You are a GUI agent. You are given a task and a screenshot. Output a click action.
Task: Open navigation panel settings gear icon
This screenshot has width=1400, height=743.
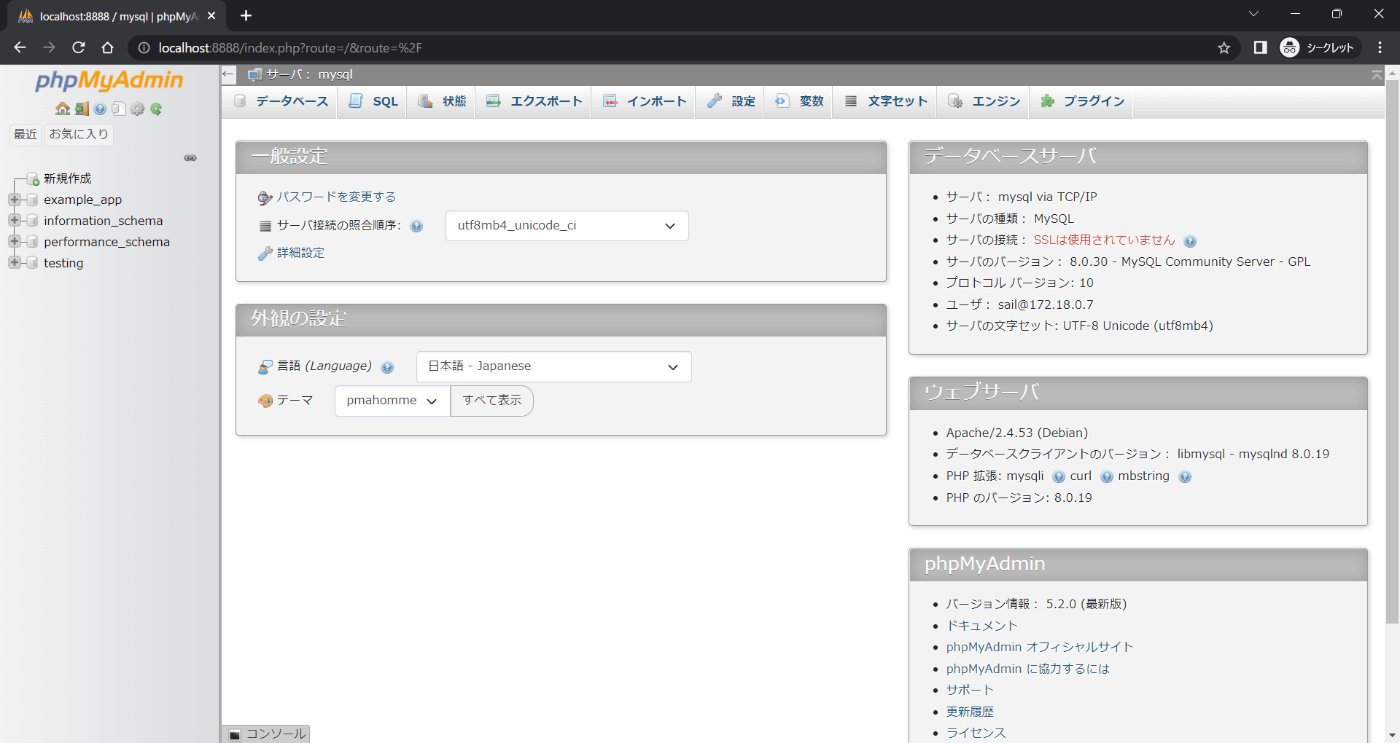[137, 109]
